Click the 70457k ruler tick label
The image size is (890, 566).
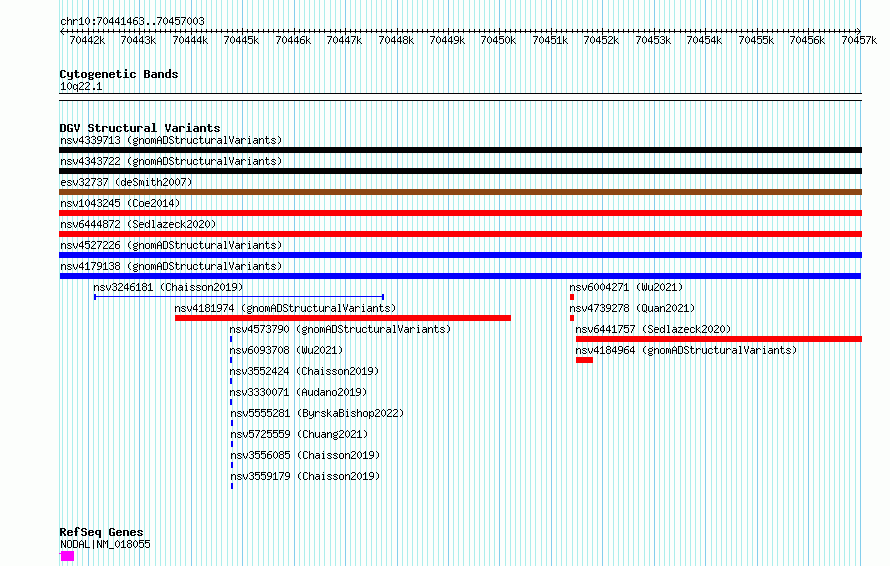tap(859, 40)
